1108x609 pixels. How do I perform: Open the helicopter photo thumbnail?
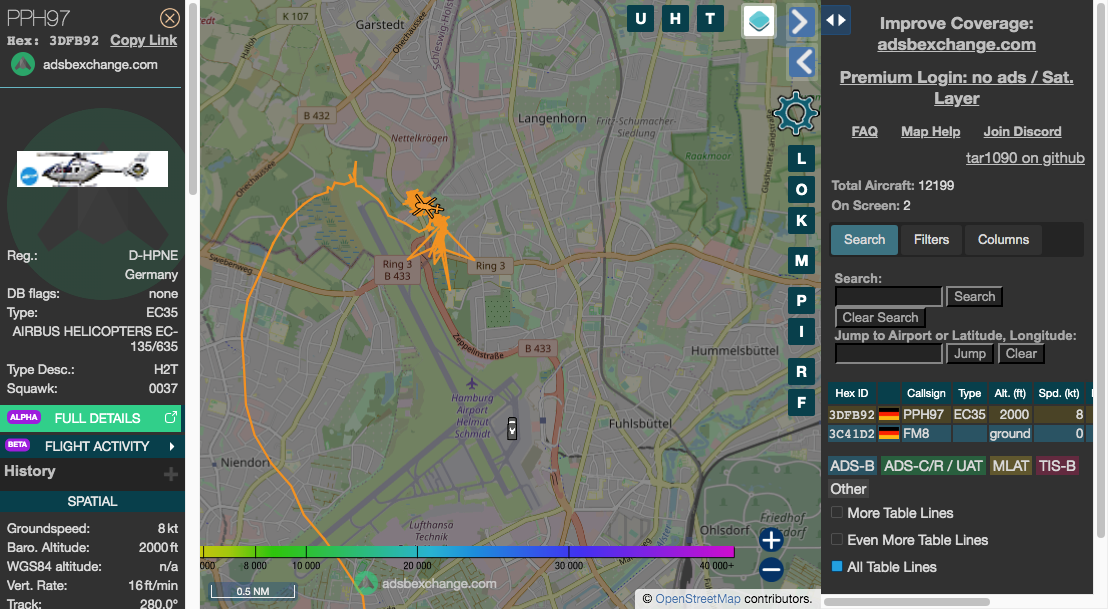92,169
